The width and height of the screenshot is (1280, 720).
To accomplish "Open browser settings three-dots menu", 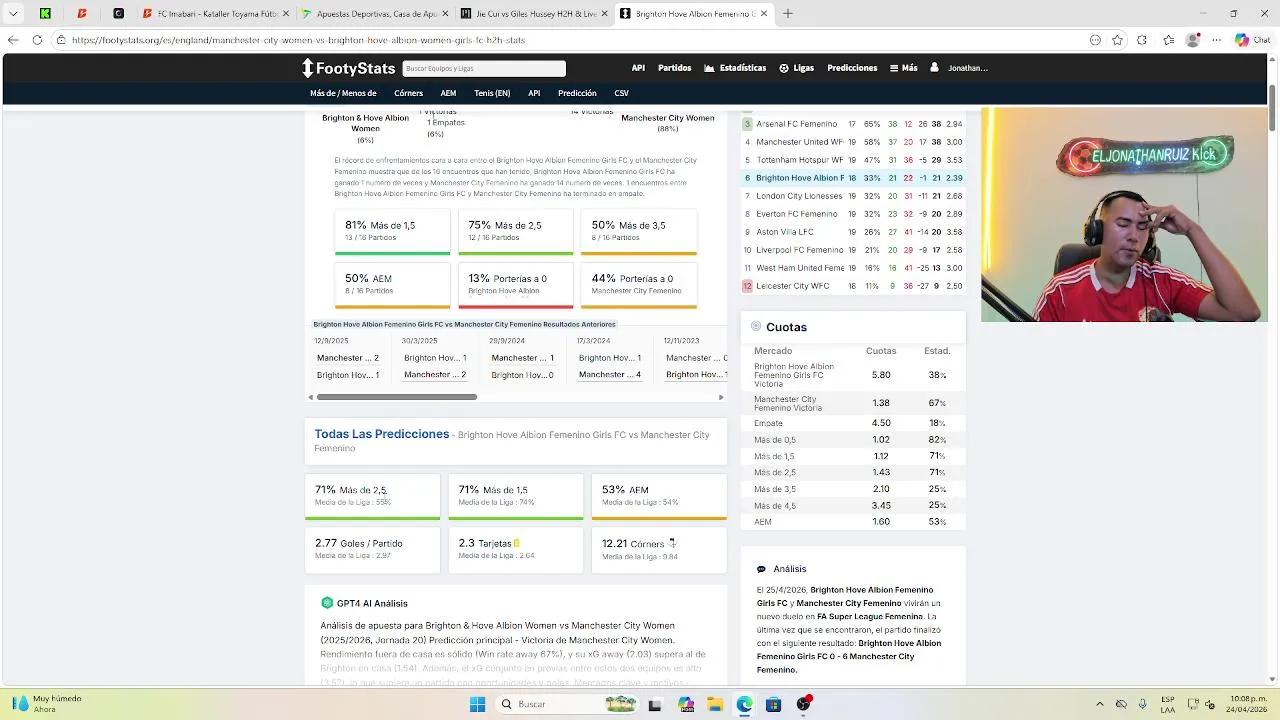I will click(x=1216, y=40).
